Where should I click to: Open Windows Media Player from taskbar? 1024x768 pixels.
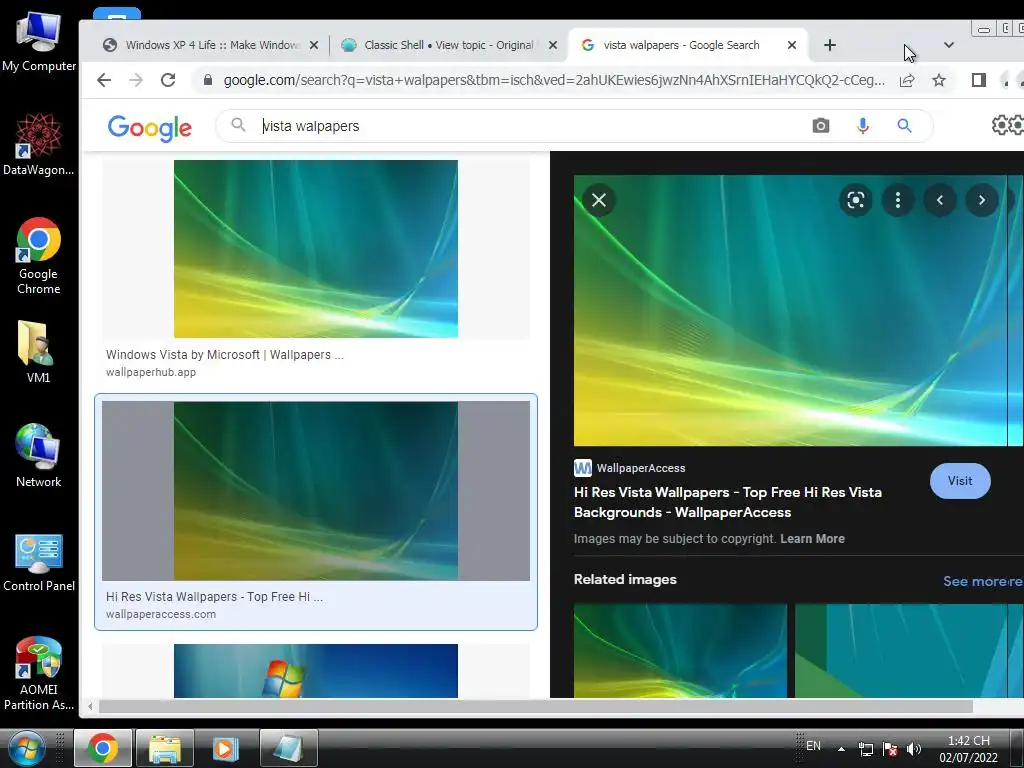225,748
